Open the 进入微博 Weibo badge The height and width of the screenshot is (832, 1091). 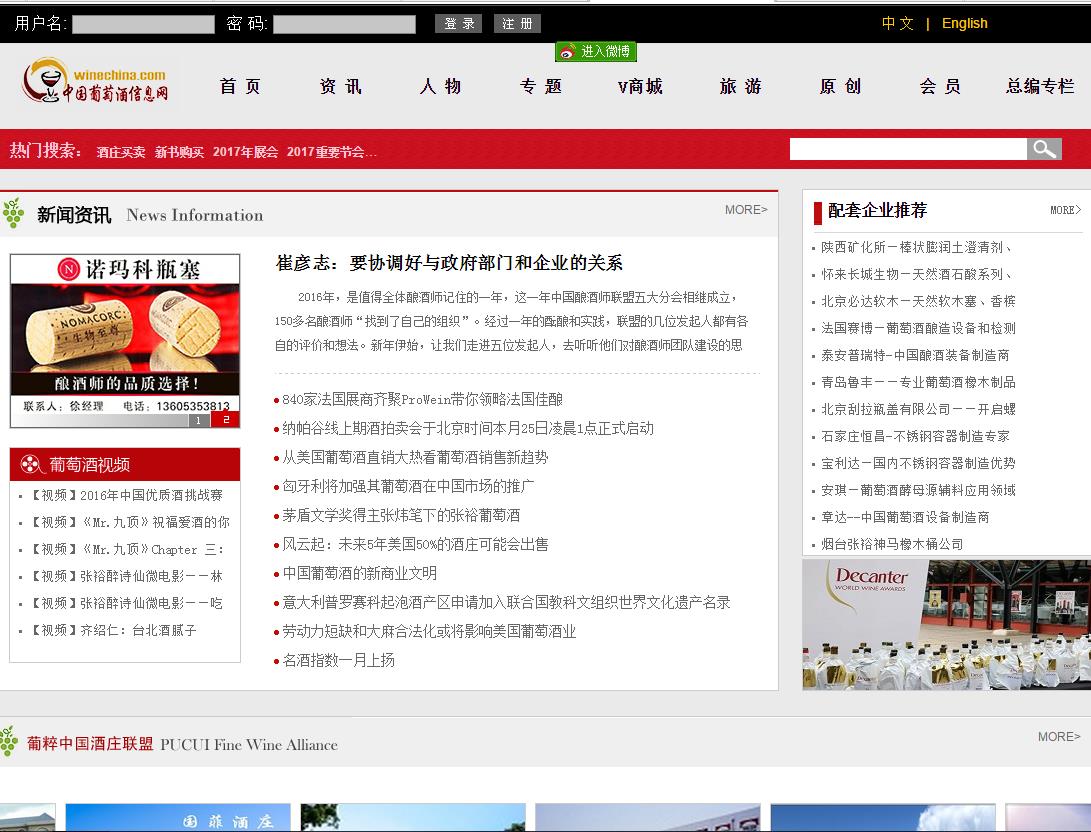[x=596, y=51]
